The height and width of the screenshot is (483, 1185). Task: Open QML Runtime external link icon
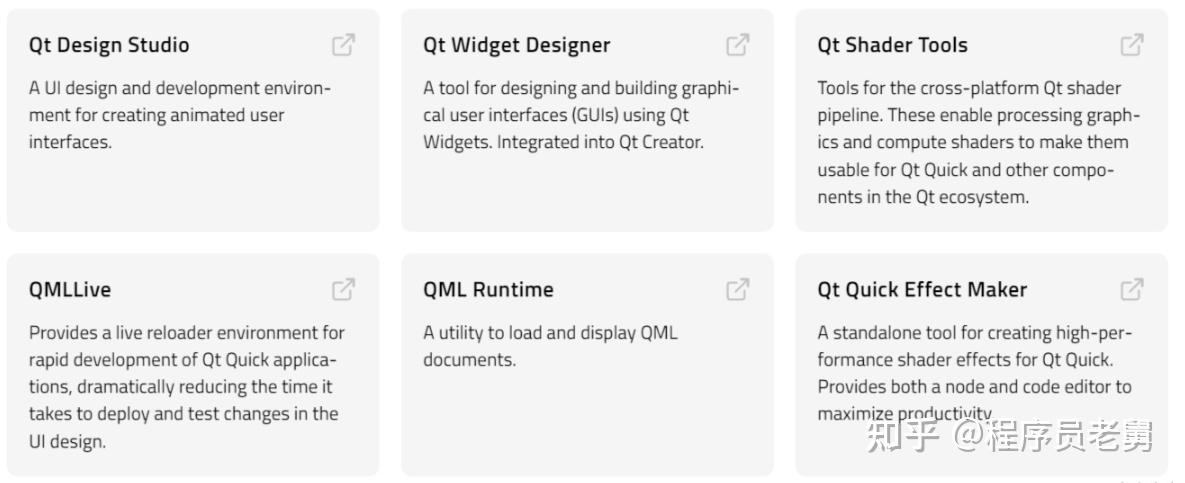pos(737,290)
